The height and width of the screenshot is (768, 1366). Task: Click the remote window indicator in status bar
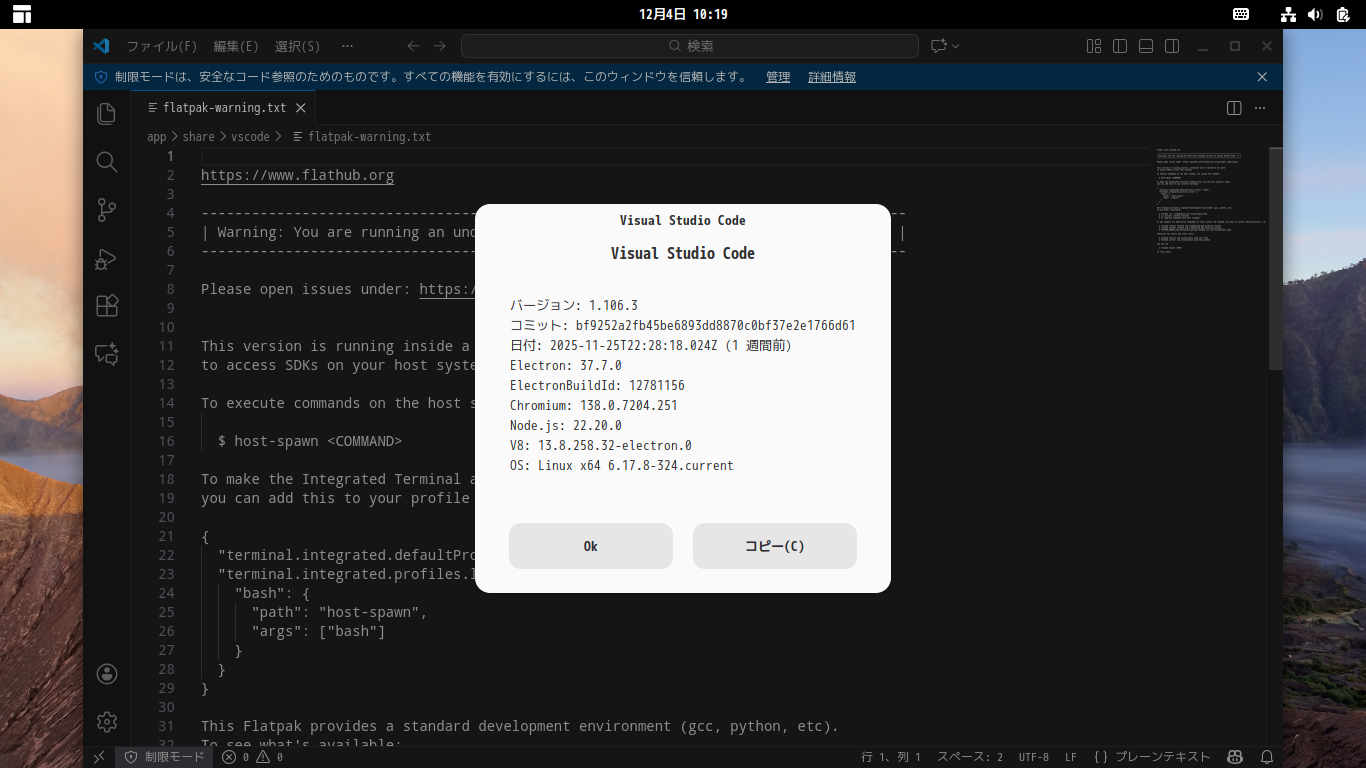tap(99, 757)
